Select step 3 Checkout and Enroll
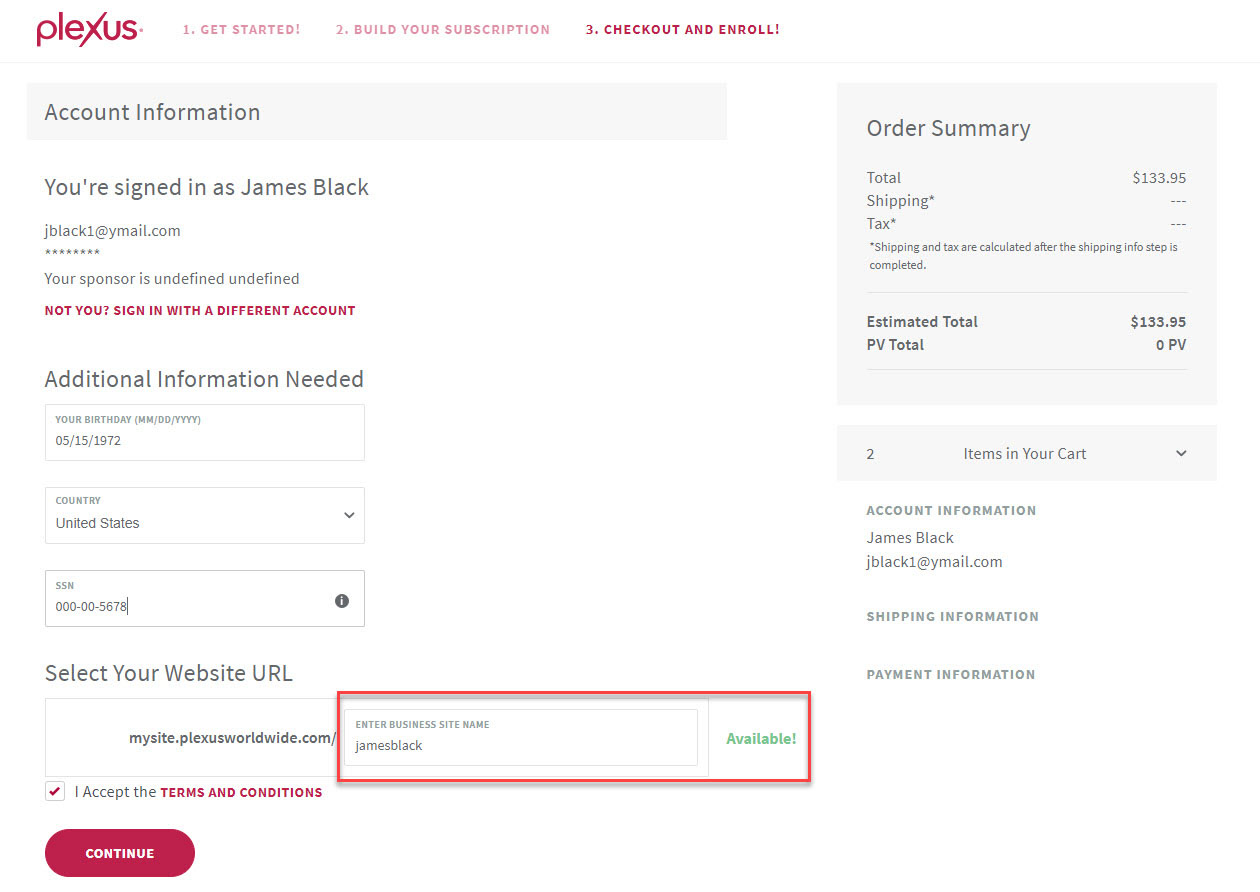Screen dimensions: 1260x892 pyautogui.click(x=683, y=30)
